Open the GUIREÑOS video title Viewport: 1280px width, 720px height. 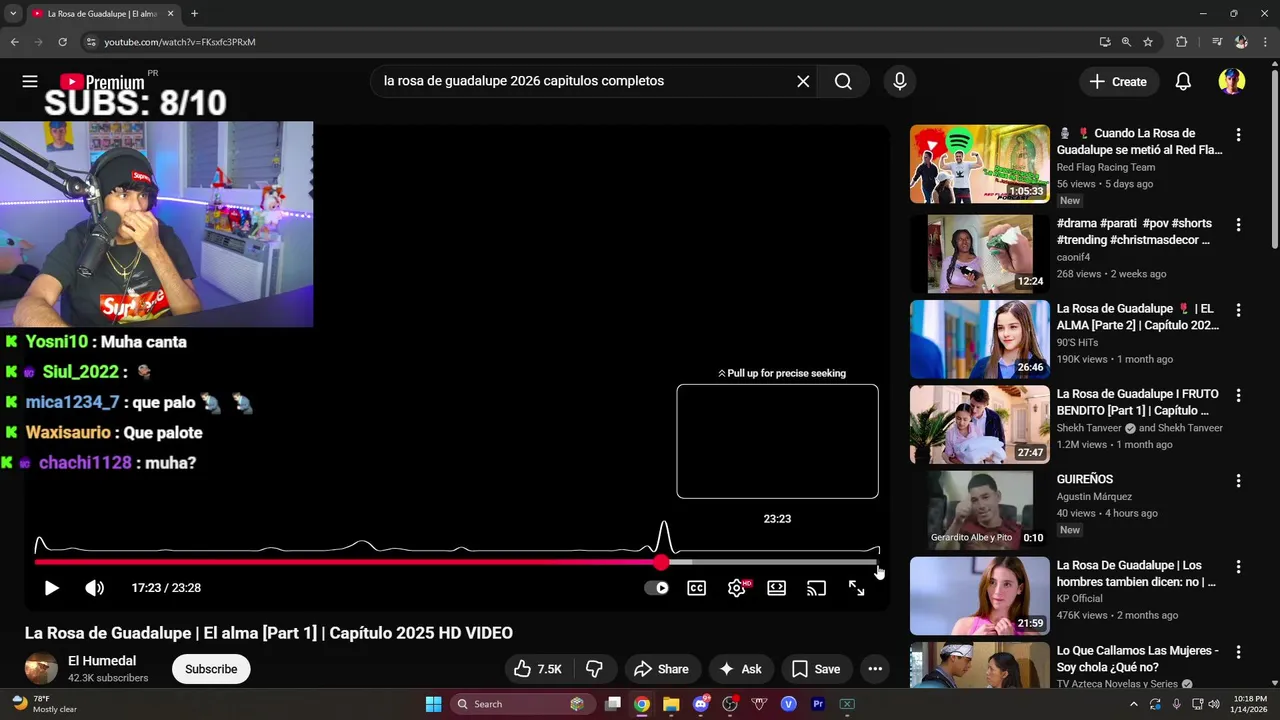1084,479
